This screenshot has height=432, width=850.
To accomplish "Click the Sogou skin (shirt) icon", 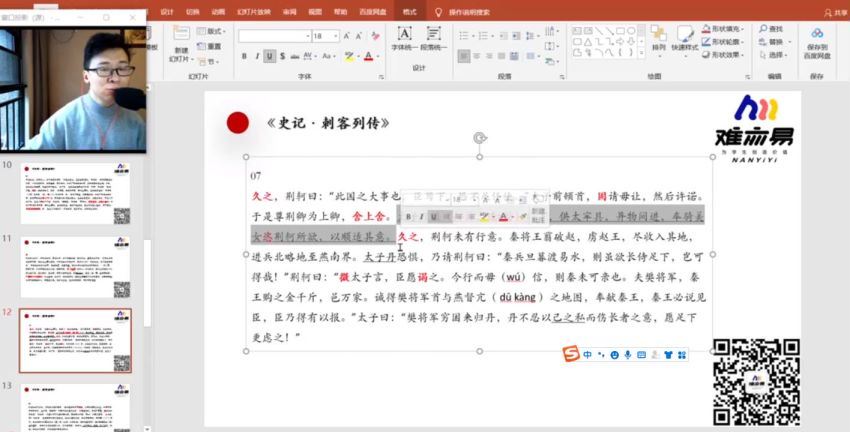I will point(668,355).
